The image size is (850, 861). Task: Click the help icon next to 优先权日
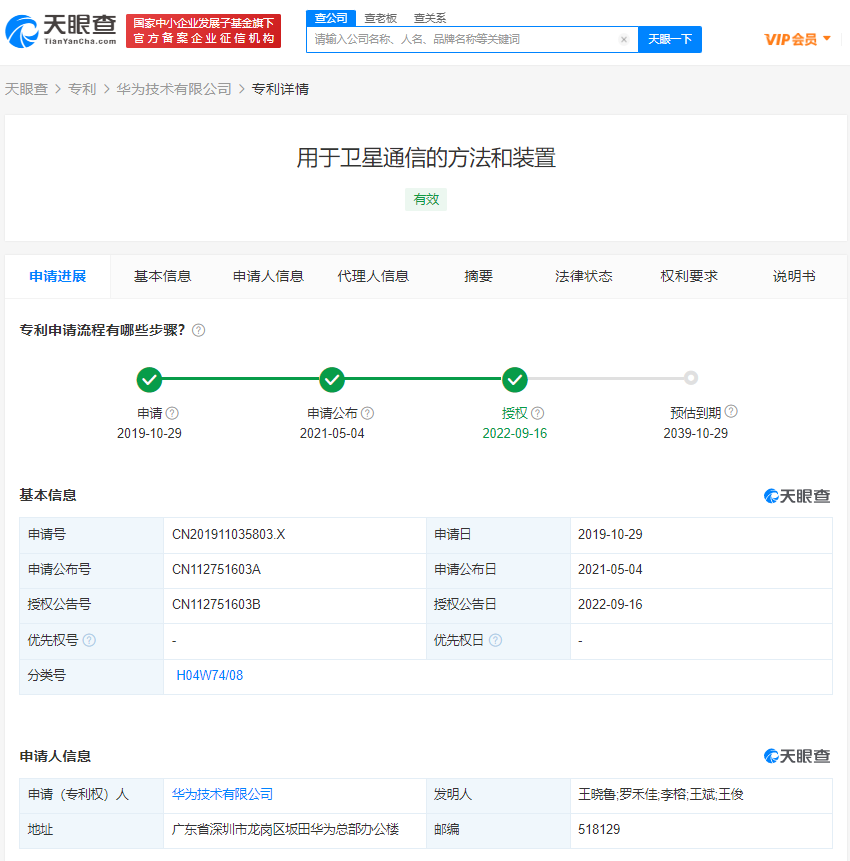click(495, 640)
